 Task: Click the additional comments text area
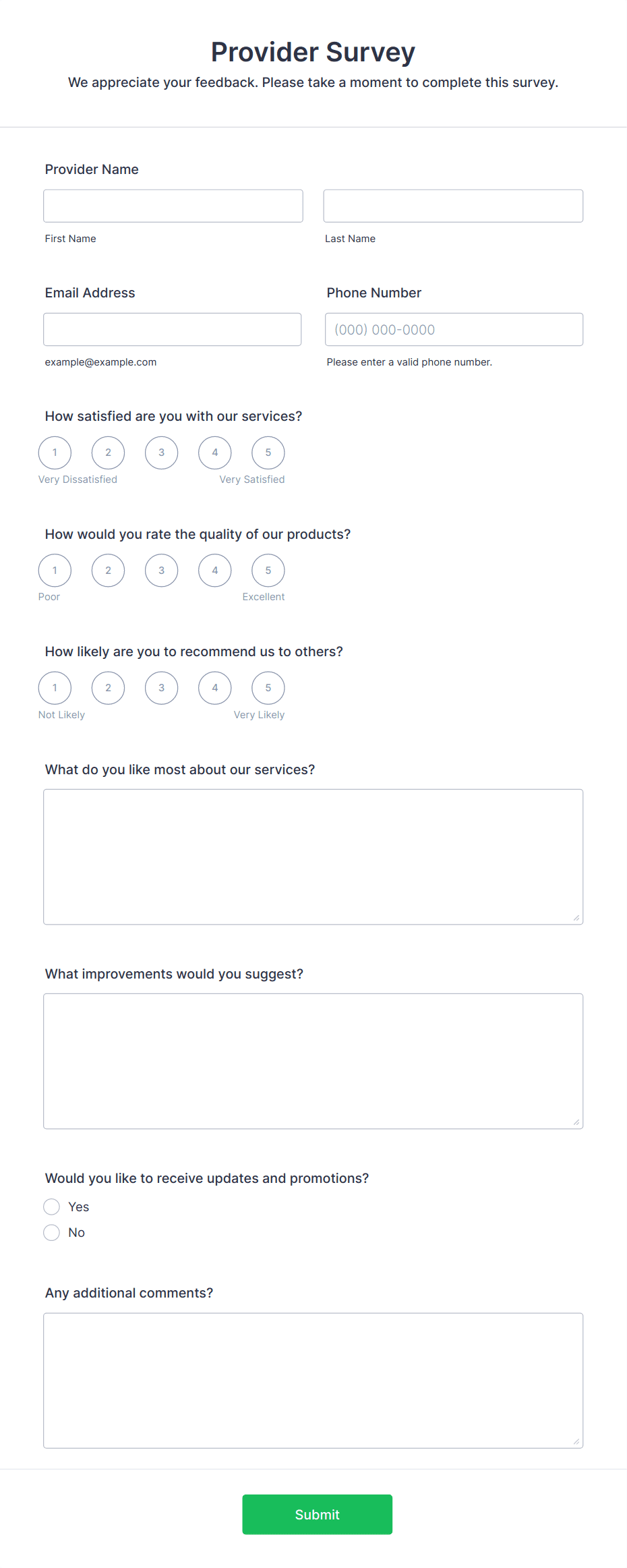click(313, 1381)
